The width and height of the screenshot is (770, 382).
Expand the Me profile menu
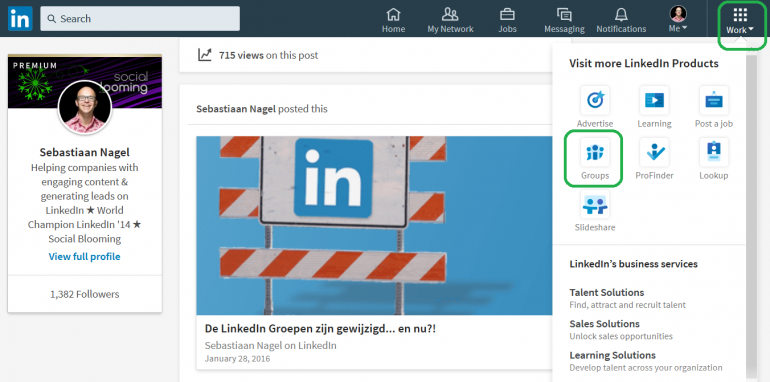678,20
